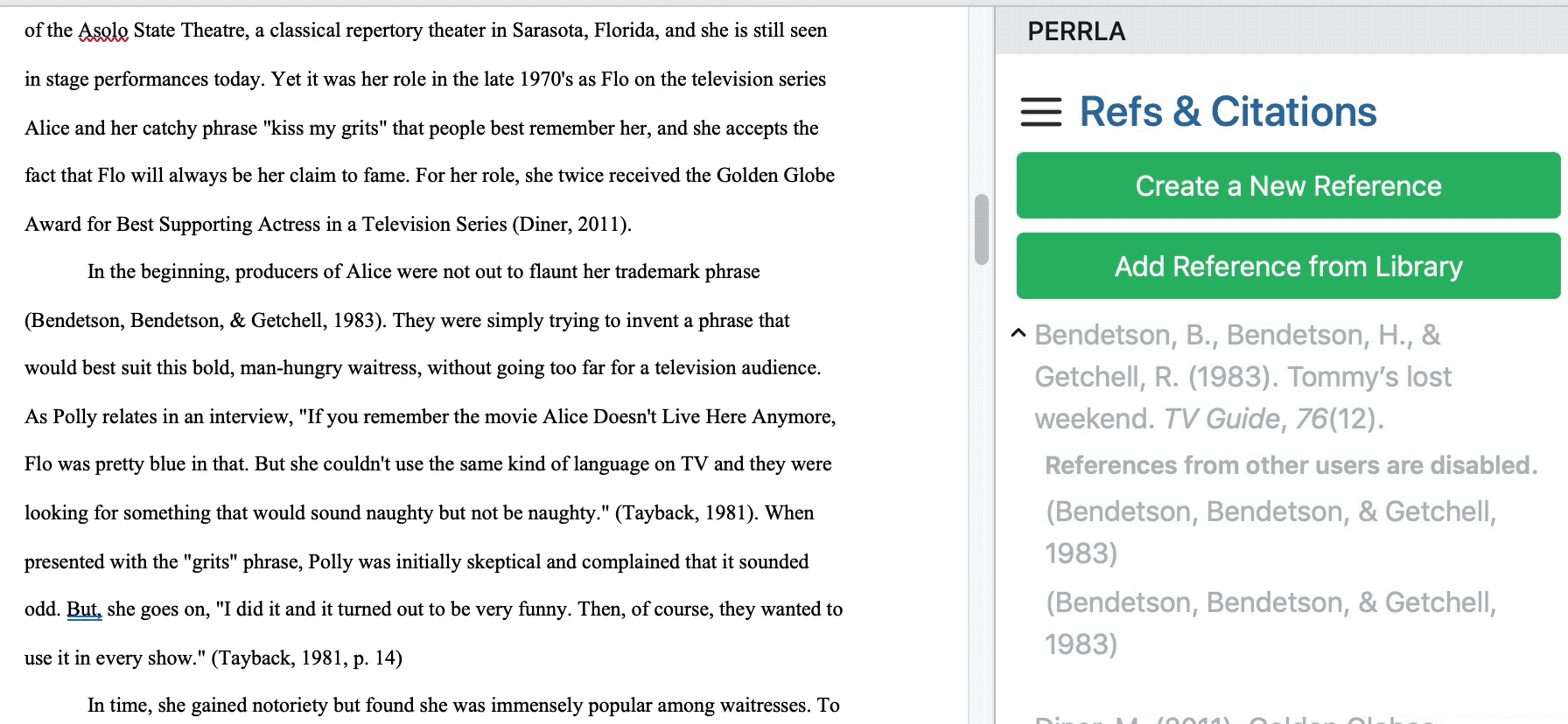This screenshot has height=724, width=1568.
Task: Click the (Tayback, 1981, p. 14) citation
Action: 306,658
